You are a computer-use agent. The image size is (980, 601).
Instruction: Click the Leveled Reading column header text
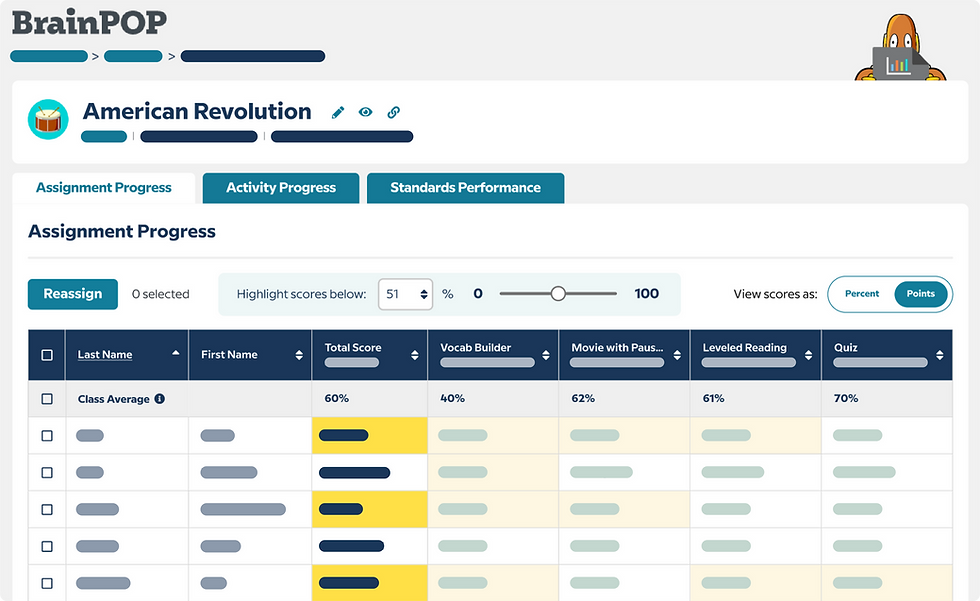(x=744, y=347)
